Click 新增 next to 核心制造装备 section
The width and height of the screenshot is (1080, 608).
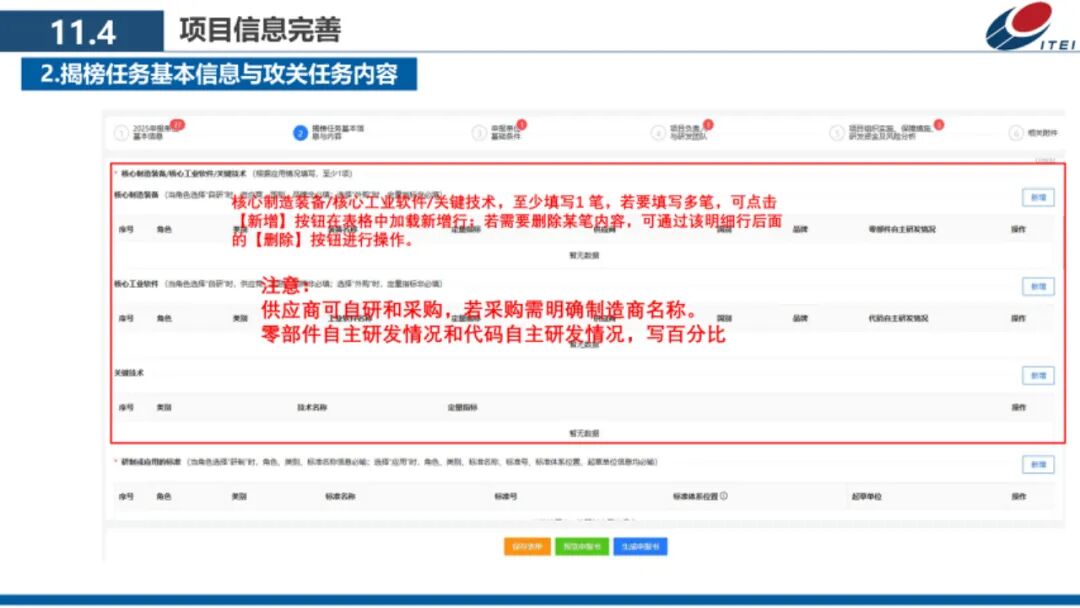click(x=1037, y=197)
